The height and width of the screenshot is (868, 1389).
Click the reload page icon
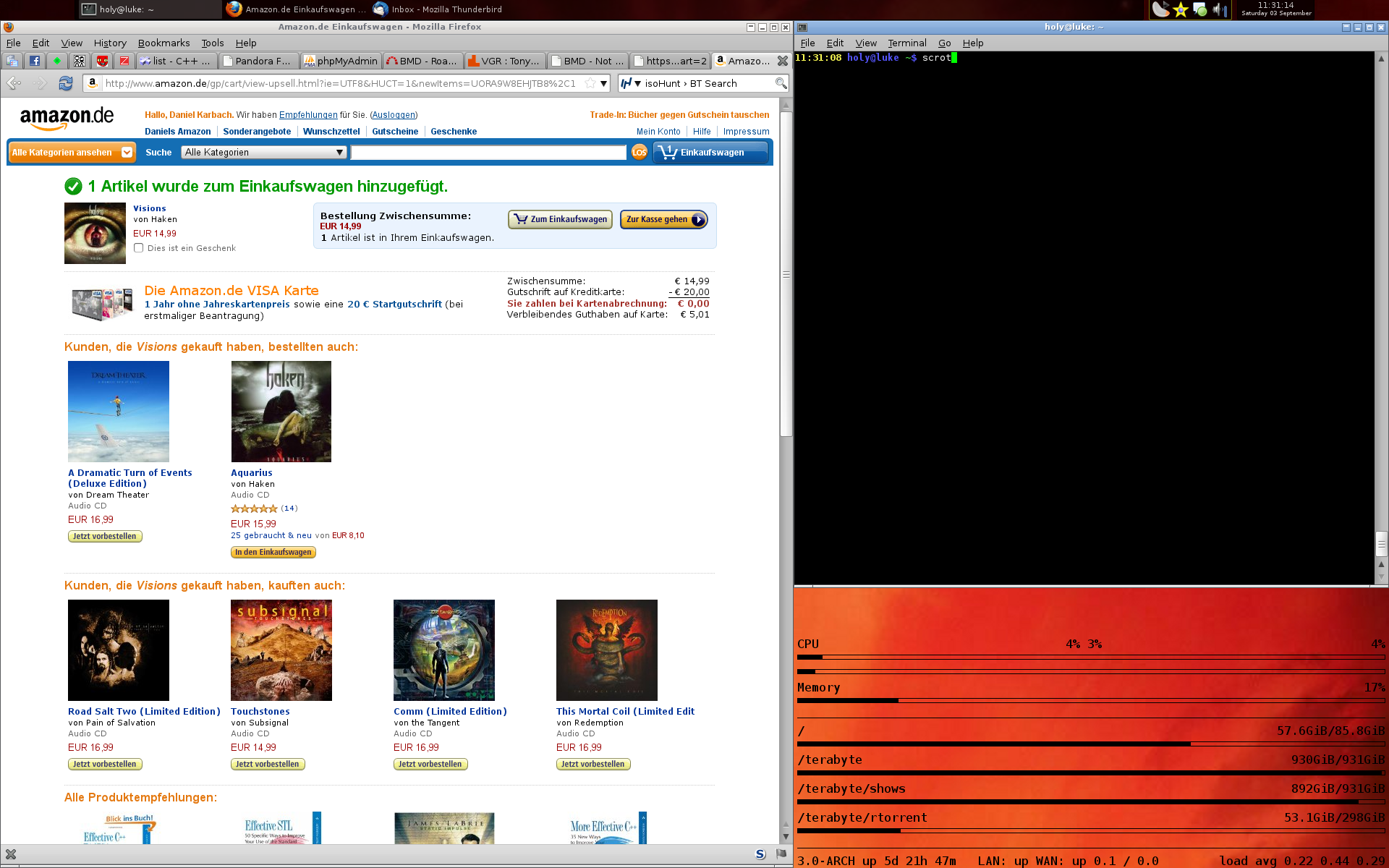pos(66,83)
